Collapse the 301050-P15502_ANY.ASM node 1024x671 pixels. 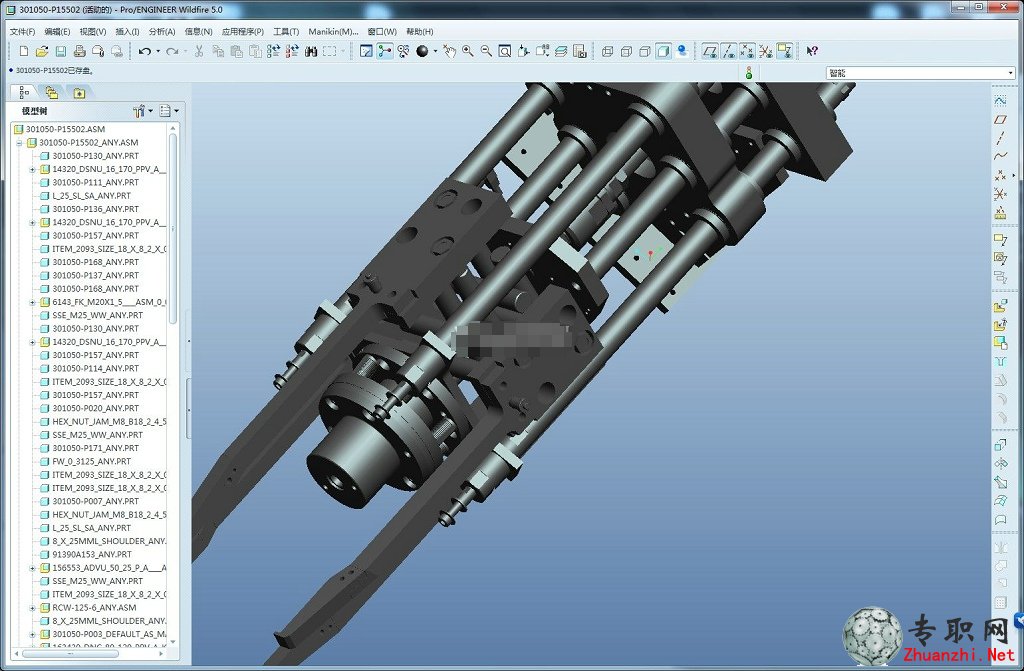click(19, 142)
